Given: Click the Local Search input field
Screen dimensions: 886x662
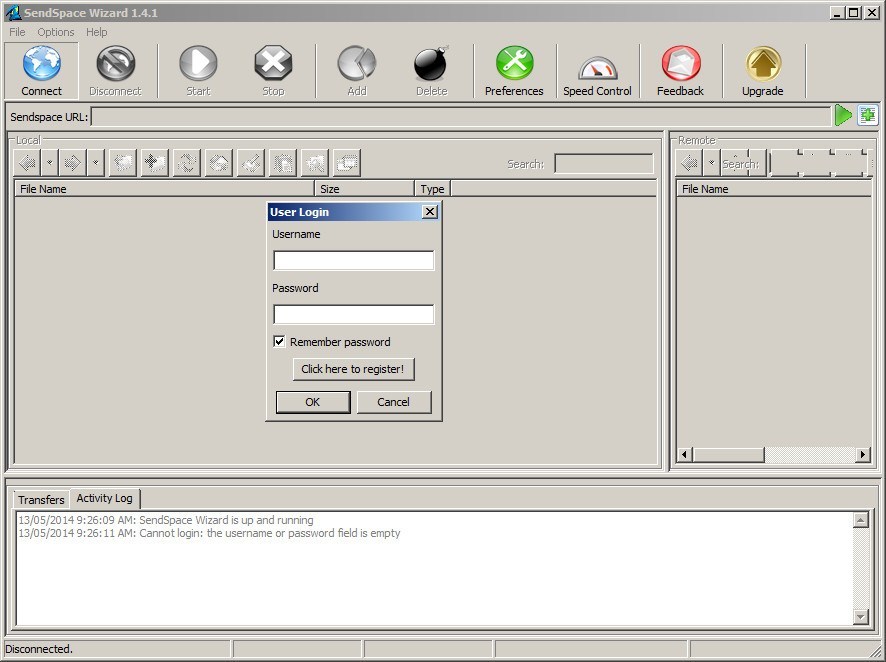Looking at the screenshot, I should pos(603,164).
